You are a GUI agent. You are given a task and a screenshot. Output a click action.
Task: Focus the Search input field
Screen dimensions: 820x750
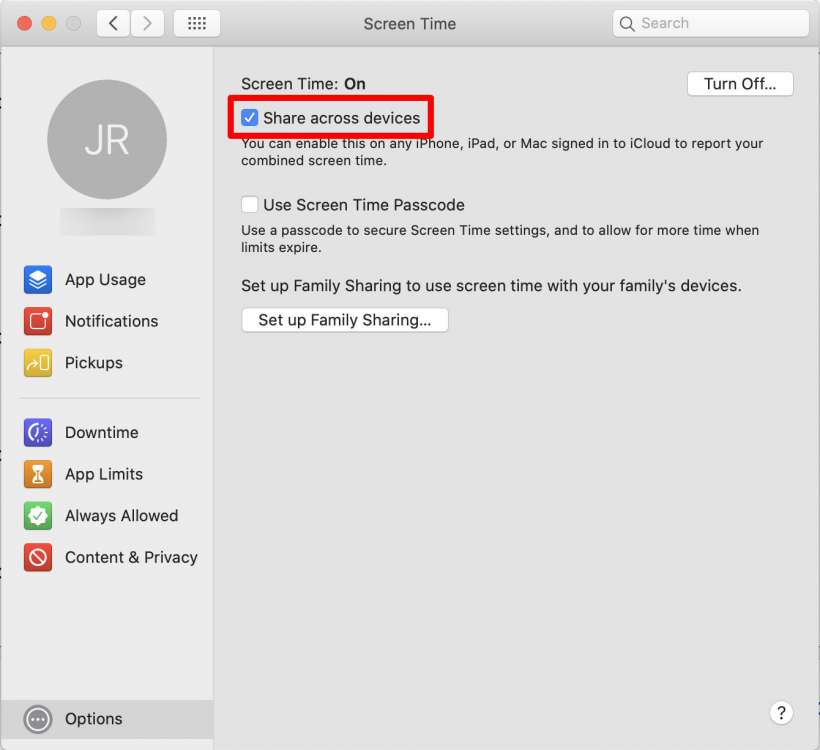(x=711, y=24)
